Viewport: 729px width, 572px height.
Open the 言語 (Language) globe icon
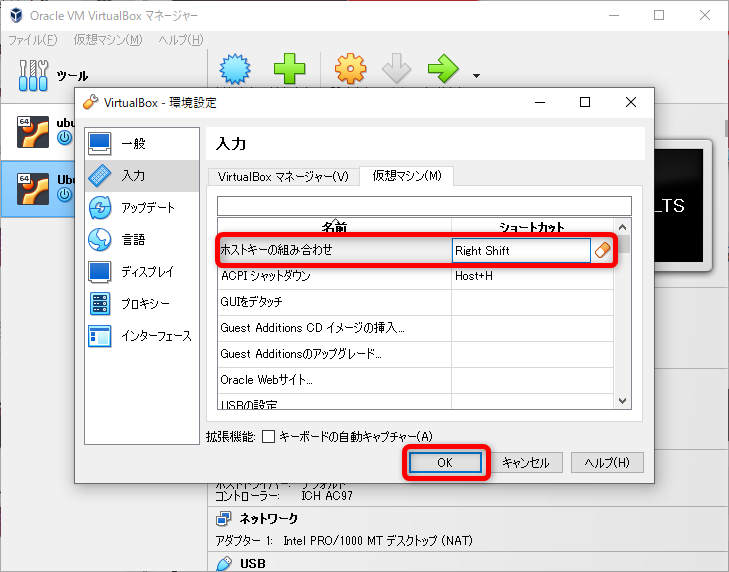(99, 239)
